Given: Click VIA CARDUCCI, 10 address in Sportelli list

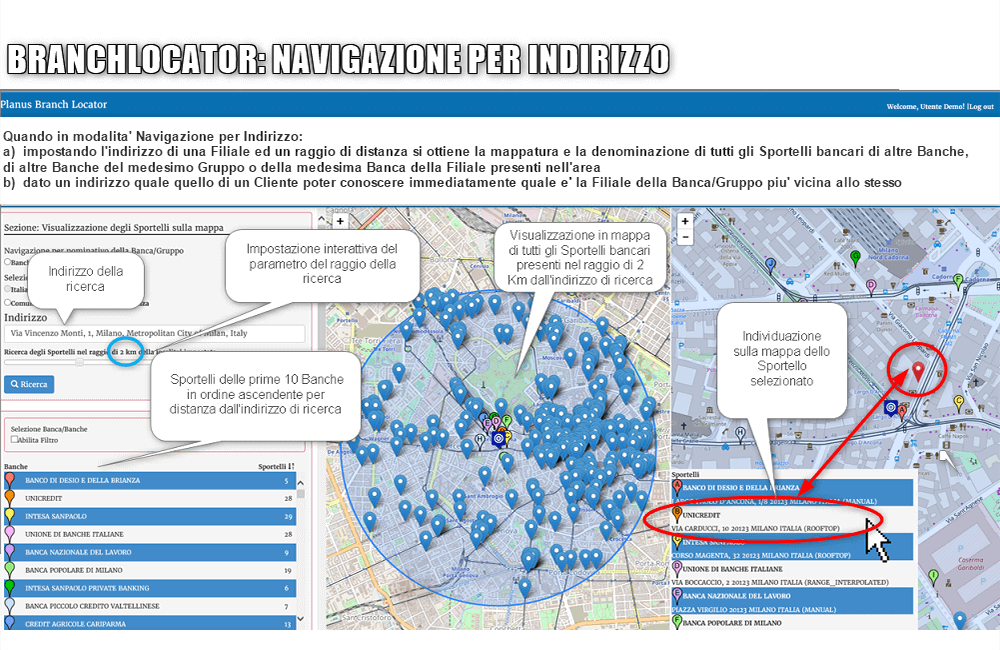Looking at the screenshot, I should pos(756,528).
